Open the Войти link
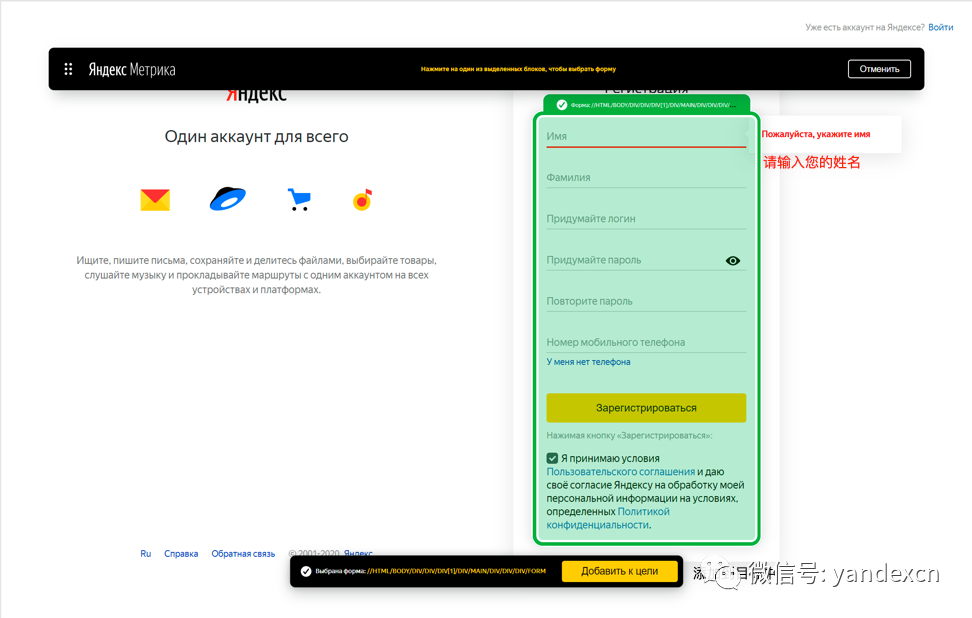Screen dimensions: 972x618 point(940,27)
